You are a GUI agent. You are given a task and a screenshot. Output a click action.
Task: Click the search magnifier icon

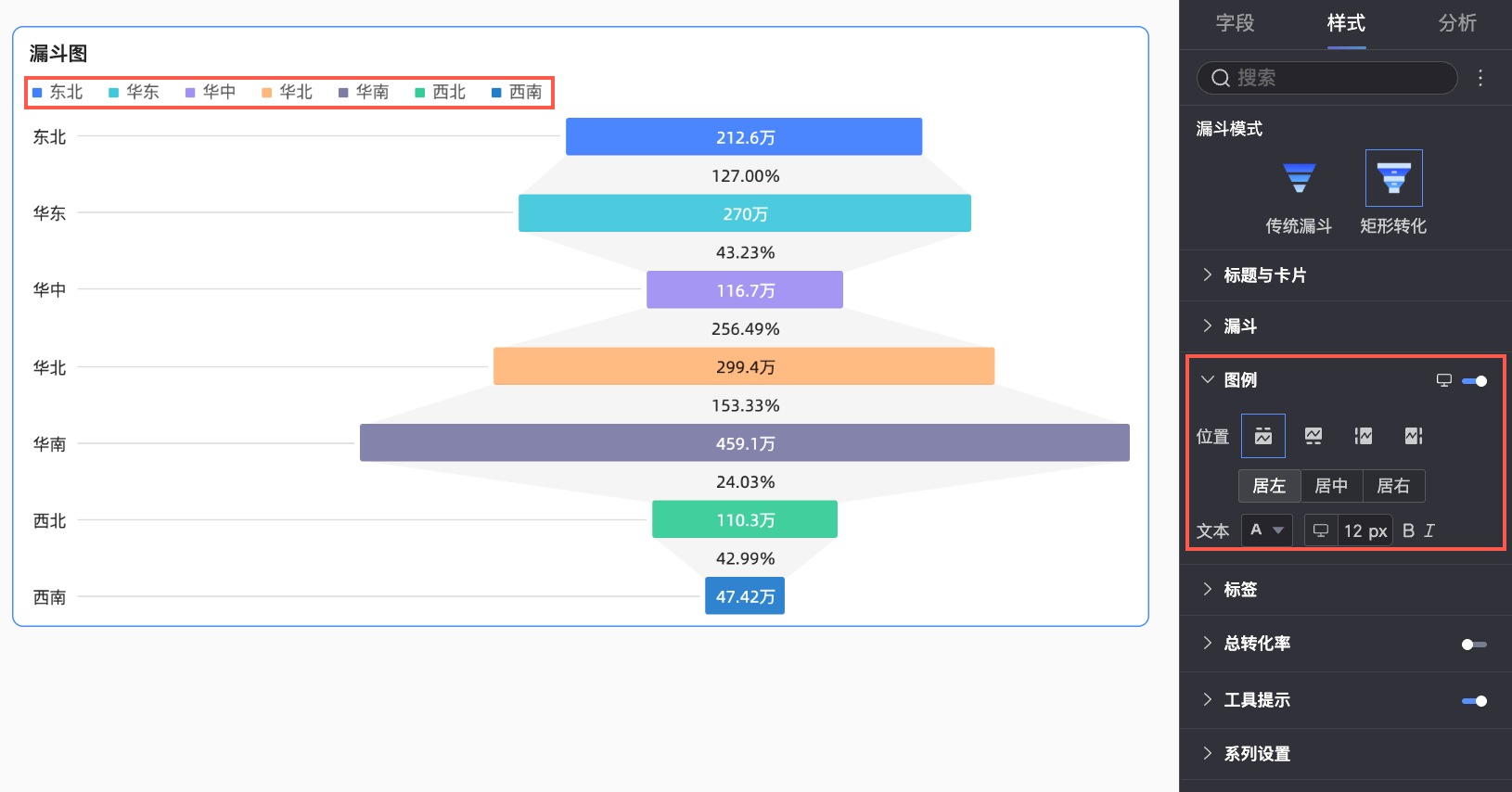(x=1221, y=78)
